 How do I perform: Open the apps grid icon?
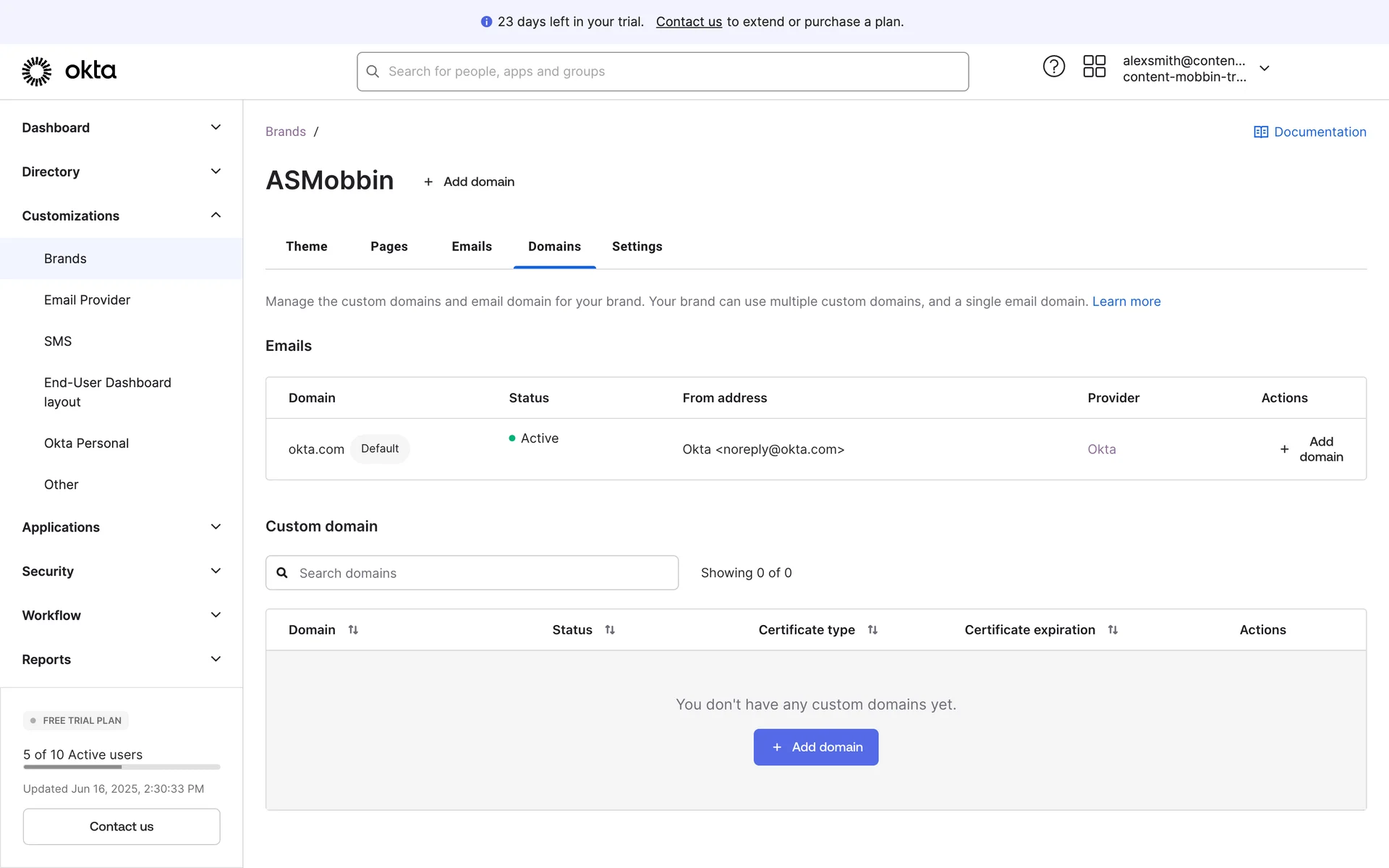coord(1094,67)
